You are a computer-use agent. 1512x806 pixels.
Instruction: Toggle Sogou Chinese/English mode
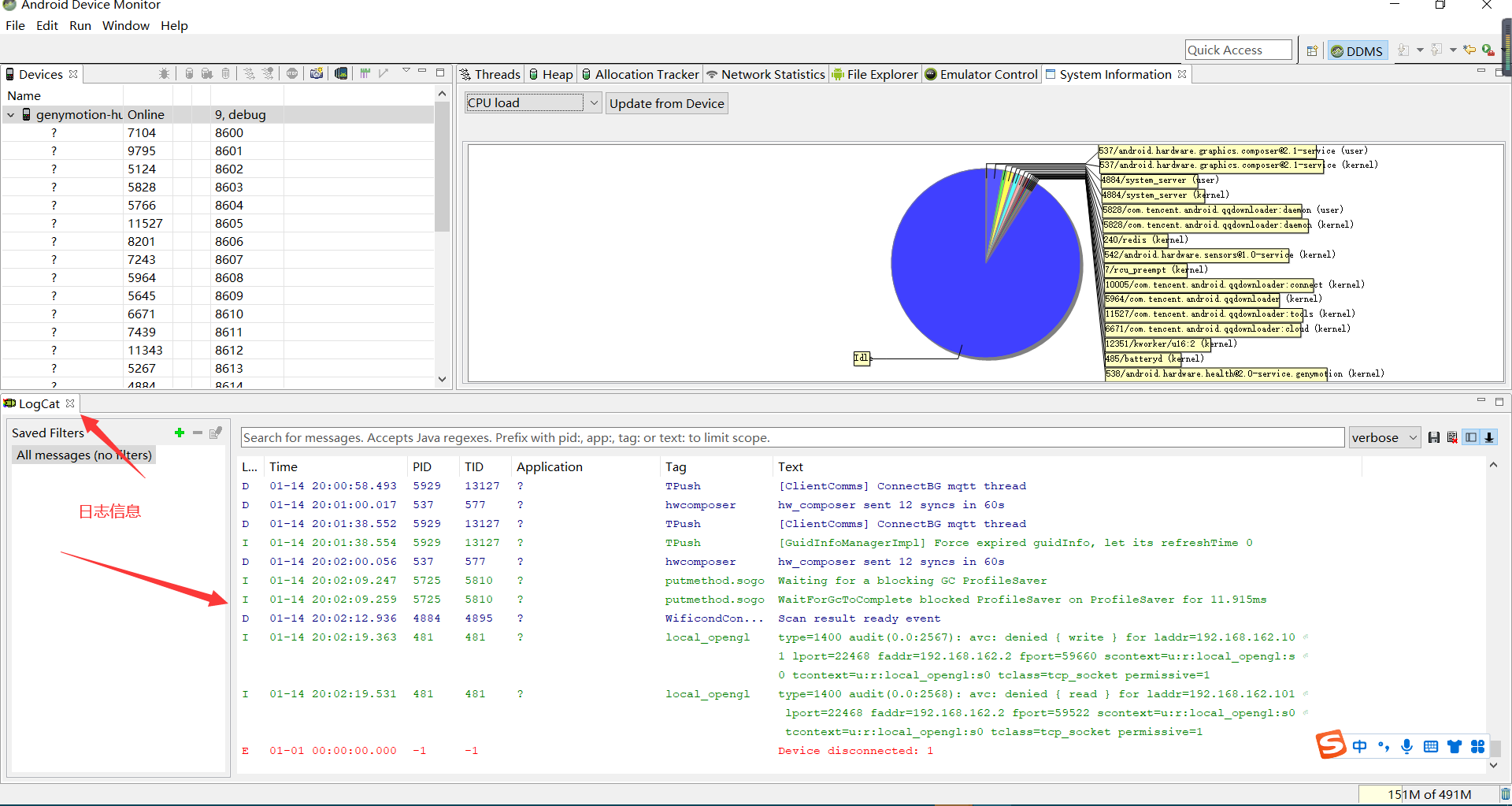tap(1360, 746)
